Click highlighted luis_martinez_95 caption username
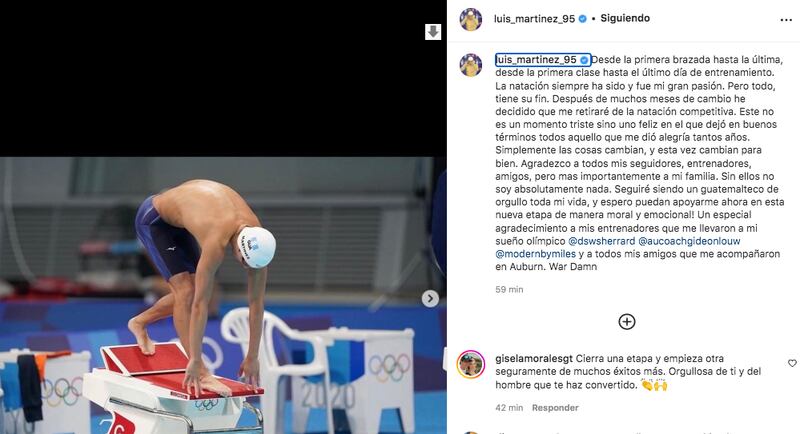The width and height of the screenshot is (800, 434). click(536, 60)
